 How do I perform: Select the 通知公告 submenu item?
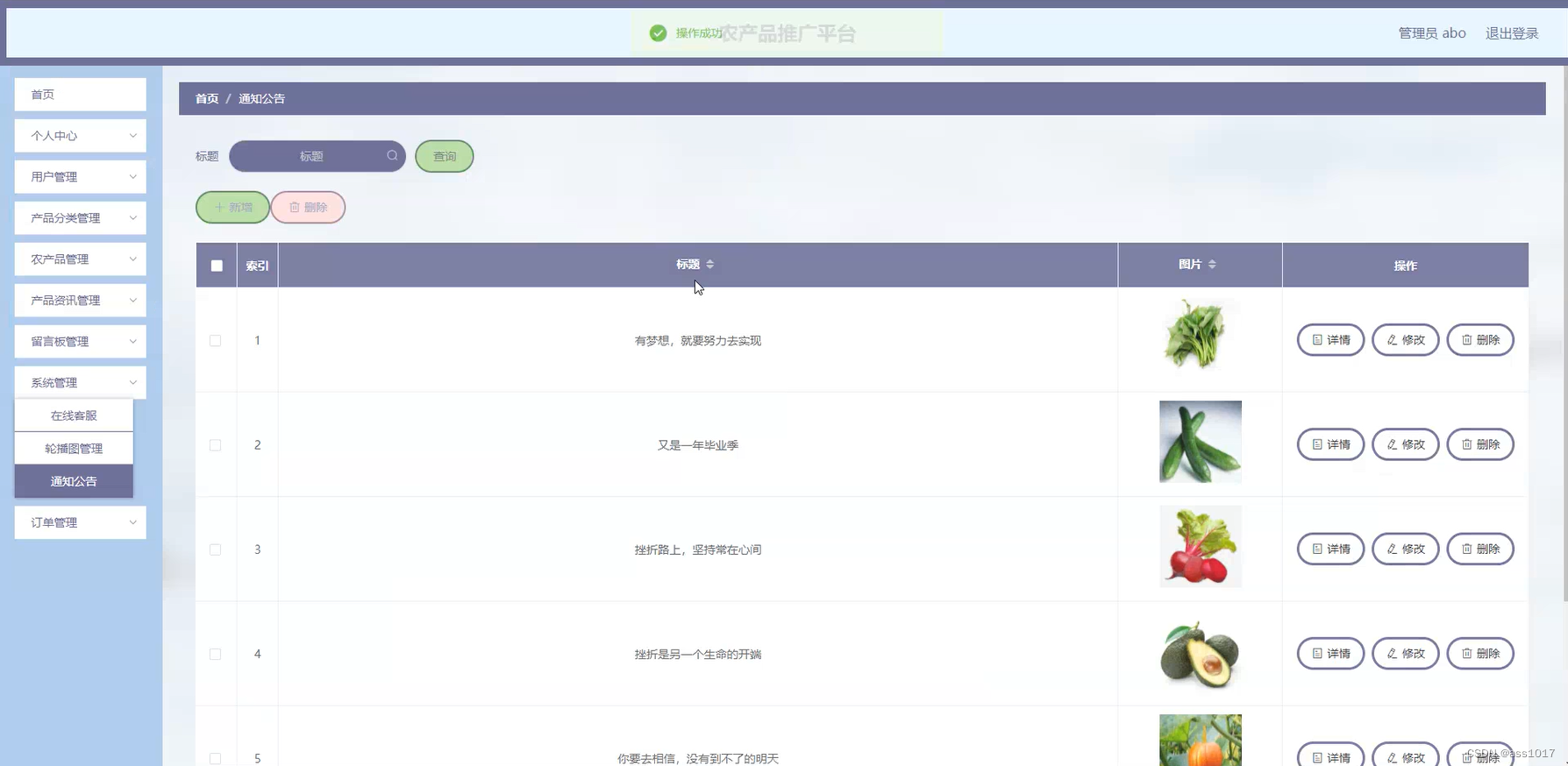74,481
